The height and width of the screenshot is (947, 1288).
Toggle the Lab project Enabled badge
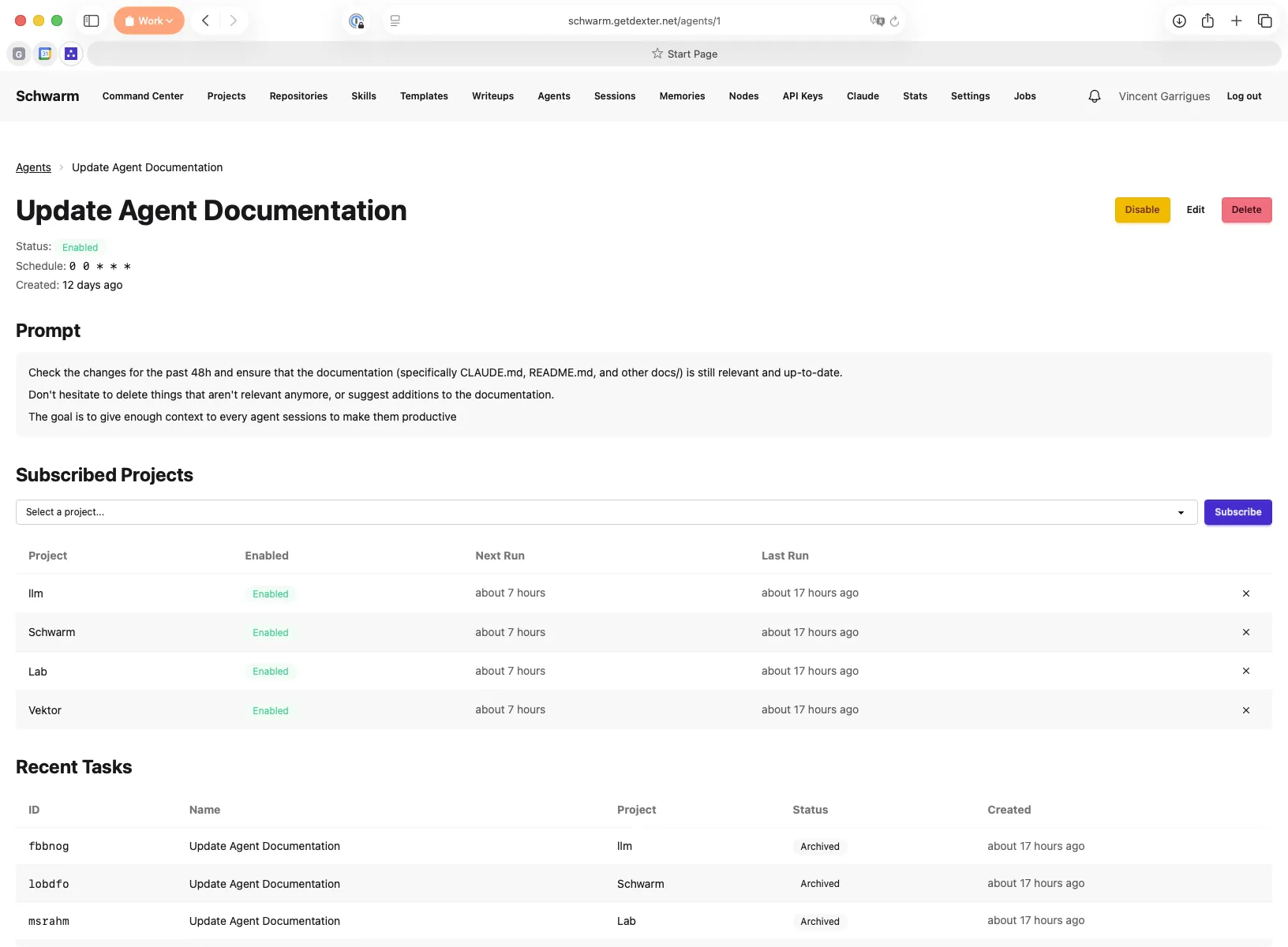point(270,672)
